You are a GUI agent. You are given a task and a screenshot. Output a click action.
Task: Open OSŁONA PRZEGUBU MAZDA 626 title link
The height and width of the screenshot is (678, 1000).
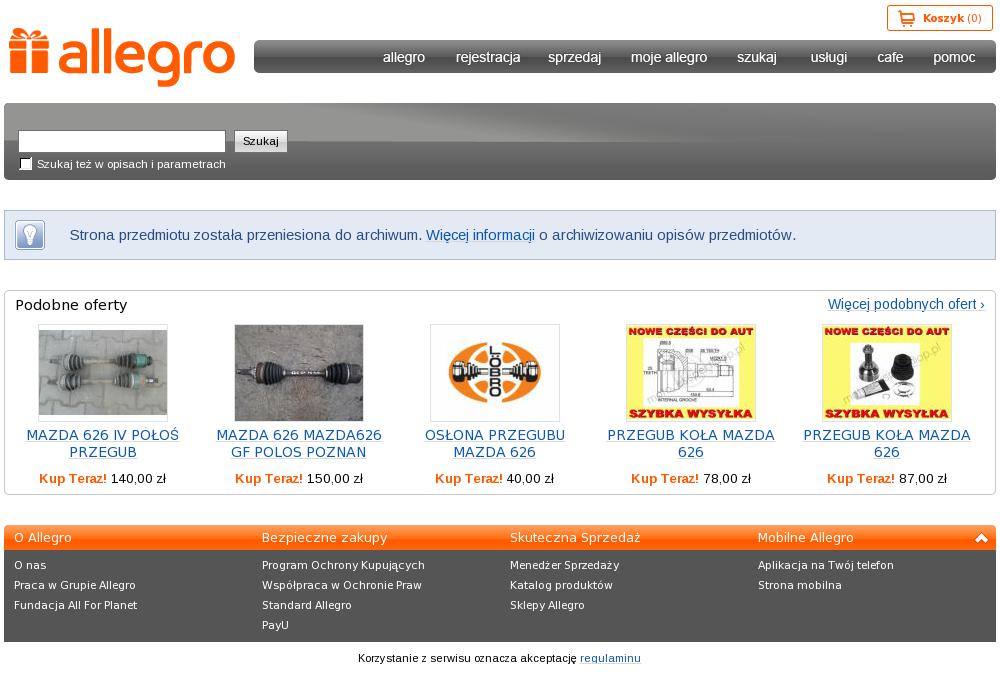click(x=495, y=443)
